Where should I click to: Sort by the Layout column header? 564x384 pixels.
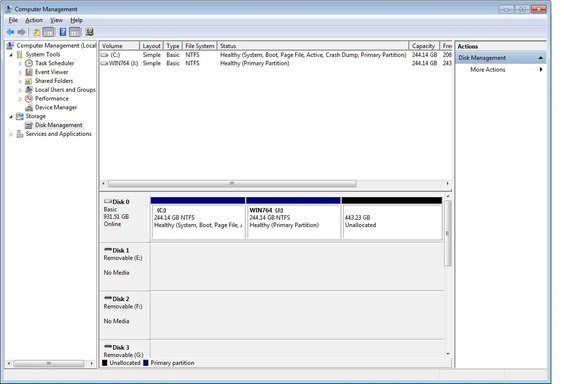click(151, 46)
